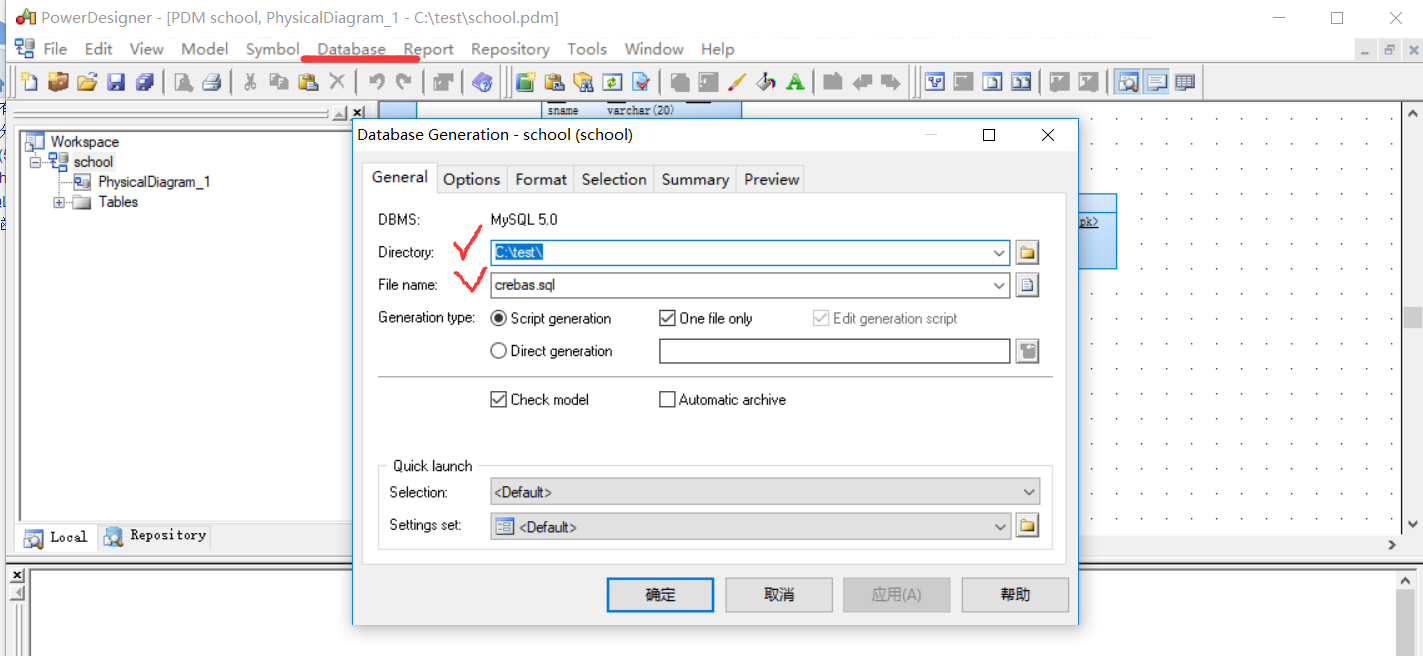Open the Preview tab

point(771,179)
